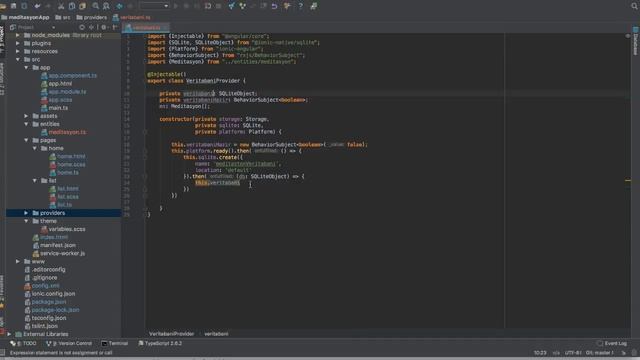This screenshot has height=360, width=640.
Task: Click the Undo arrow toolbar icon
Action: point(38,6)
